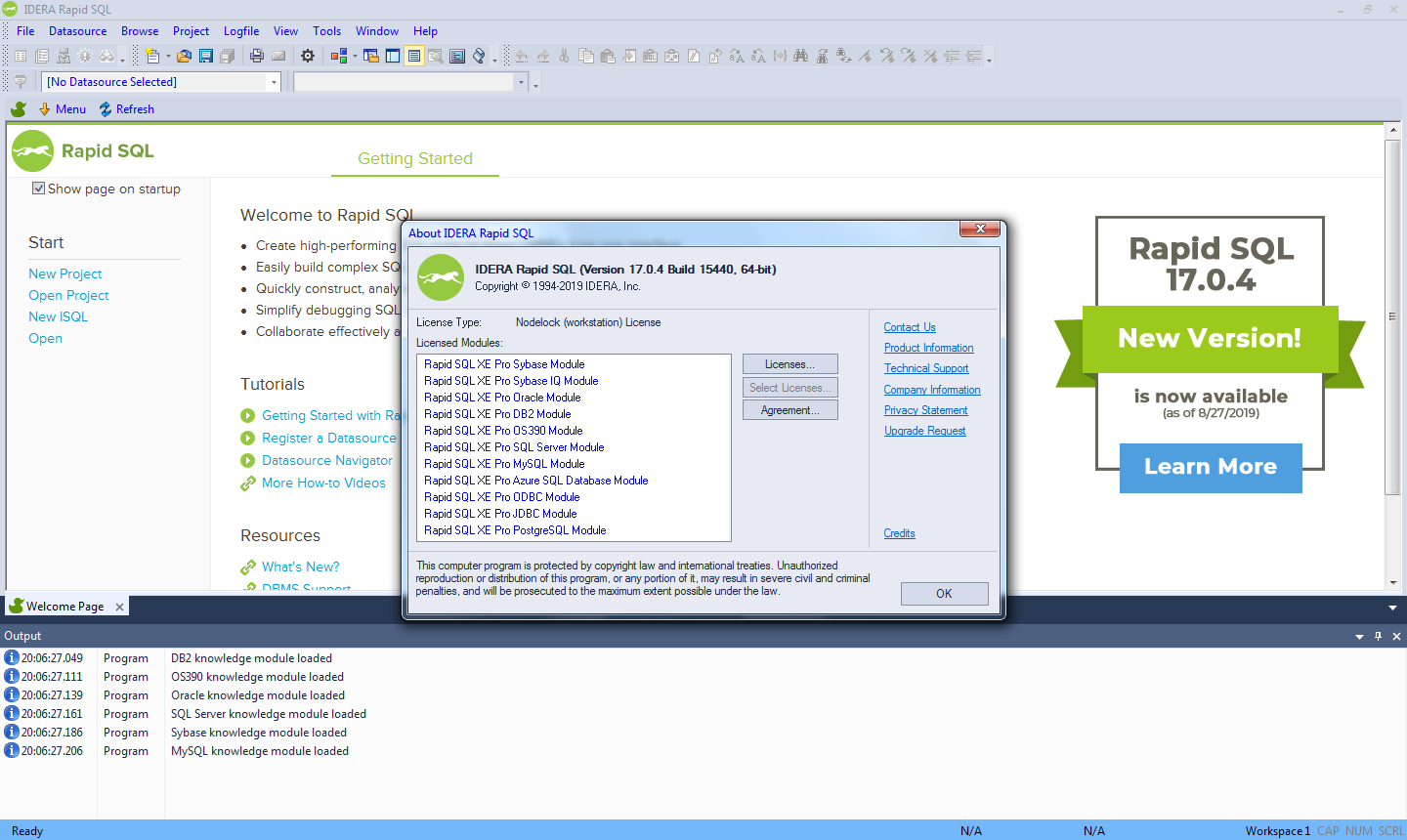Viewport: 1407px width, 840px height.
Task: Click the Copy pages icon
Action: 586,56
